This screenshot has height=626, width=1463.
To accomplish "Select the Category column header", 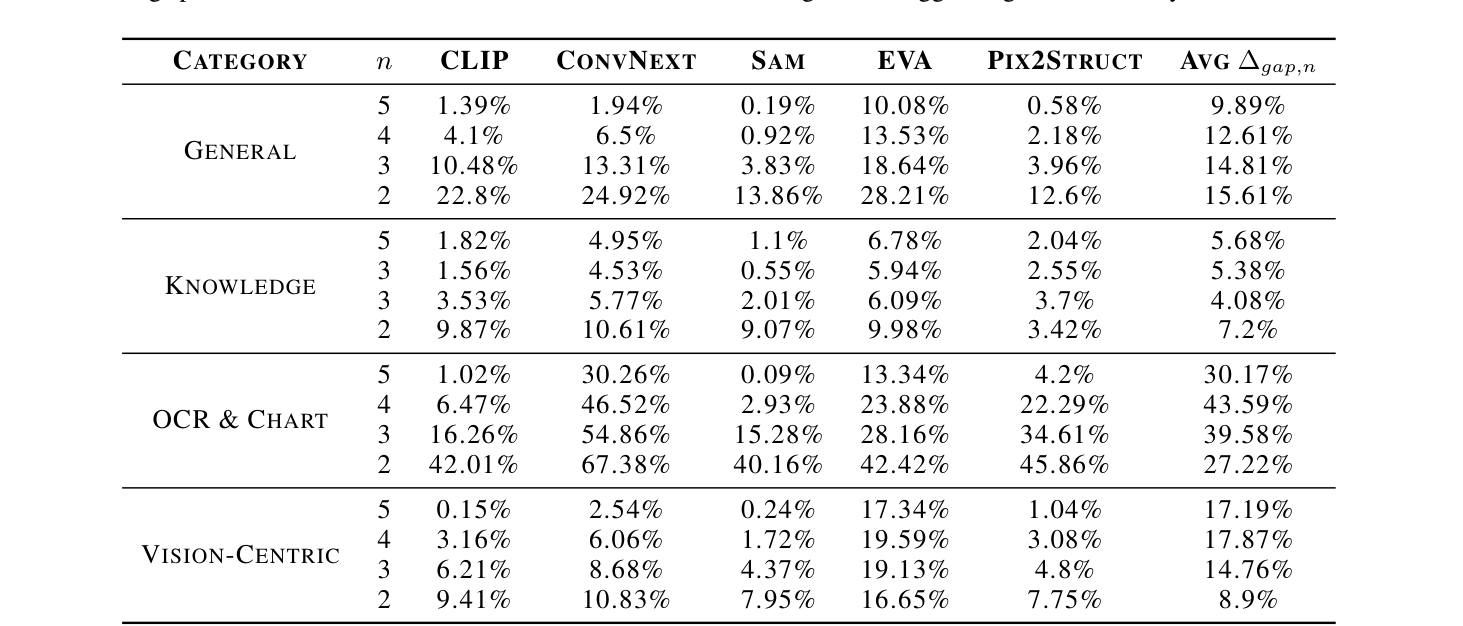I will [x=240, y=61].
